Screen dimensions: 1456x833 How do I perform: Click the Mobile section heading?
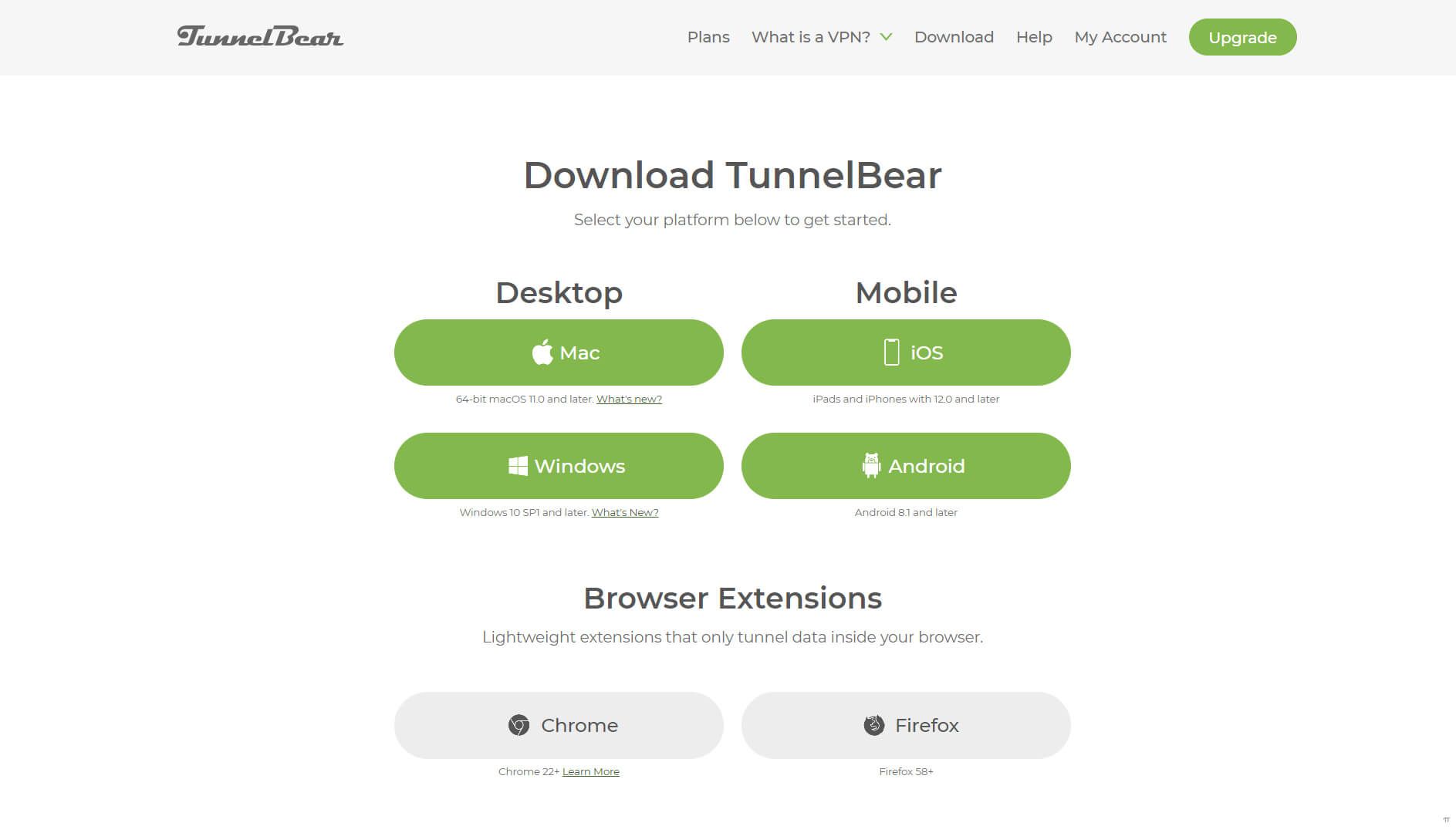pos(906,293)
